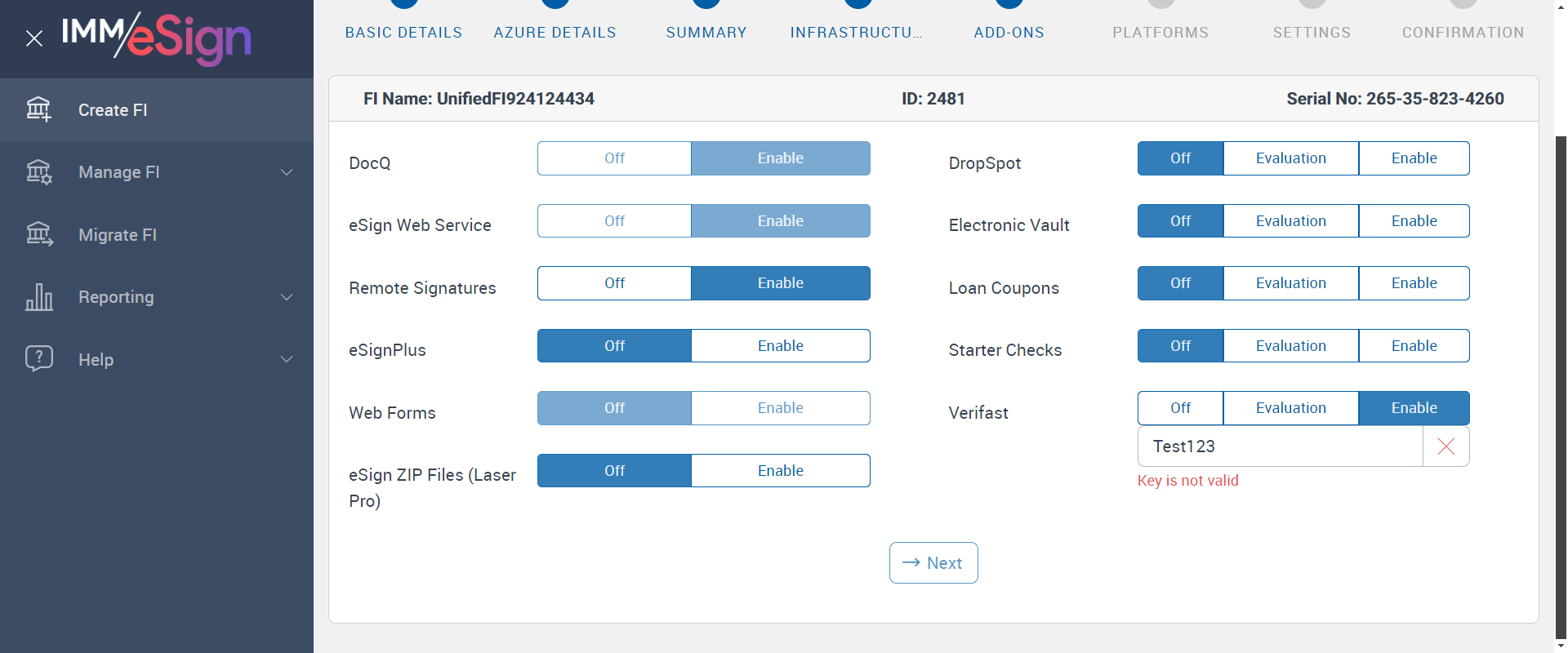Enable Verifast

(x=1414, y=408)
